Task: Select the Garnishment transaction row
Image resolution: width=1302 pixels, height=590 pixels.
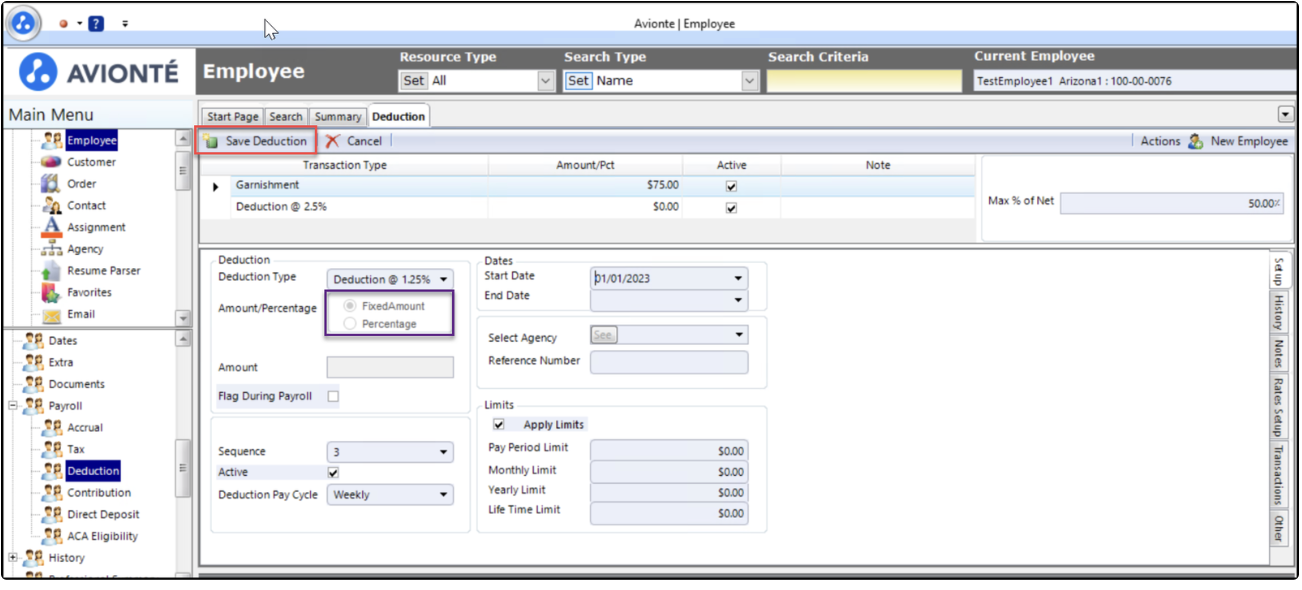Action: pyautogui.click(x=587, y=186)
